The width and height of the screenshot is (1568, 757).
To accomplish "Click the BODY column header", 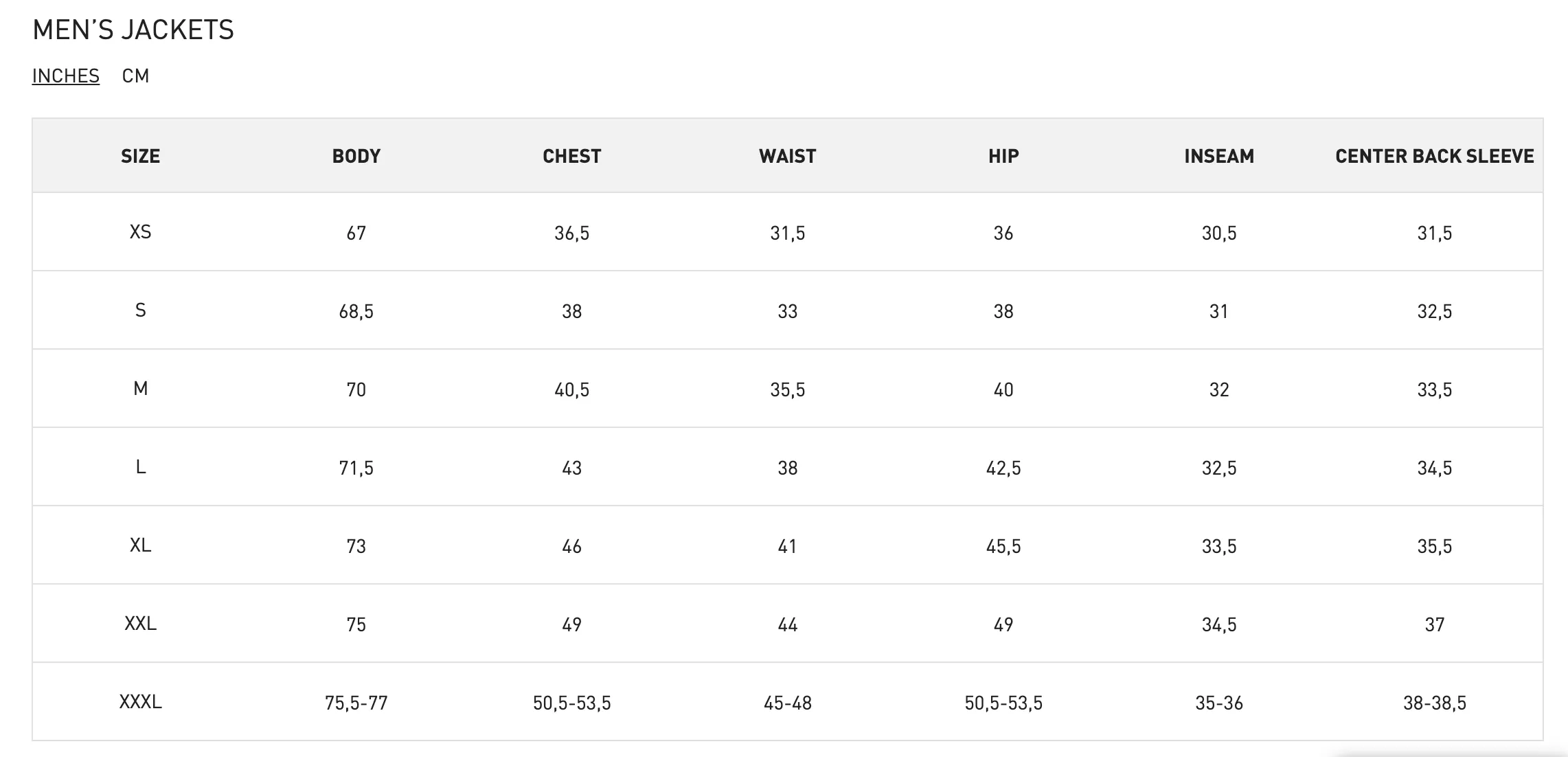I will pyautogui.click(x=356, y=156).
